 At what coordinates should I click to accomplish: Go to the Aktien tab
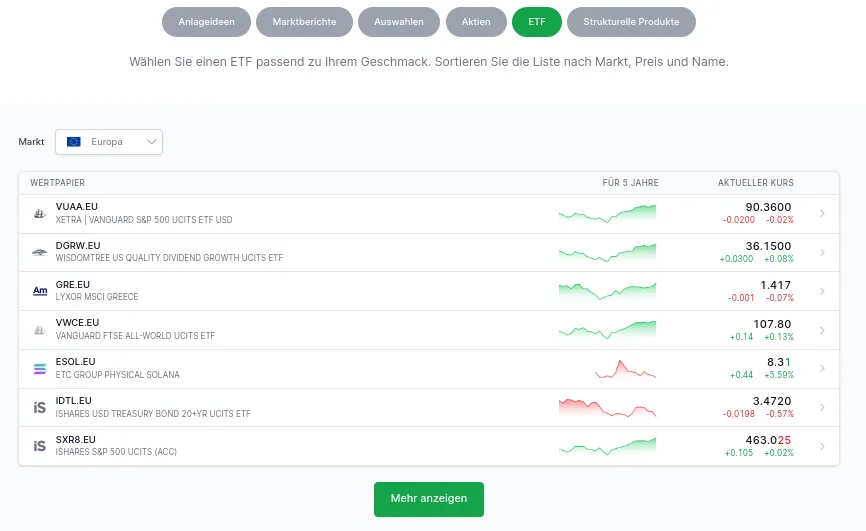tap(476, 22)
